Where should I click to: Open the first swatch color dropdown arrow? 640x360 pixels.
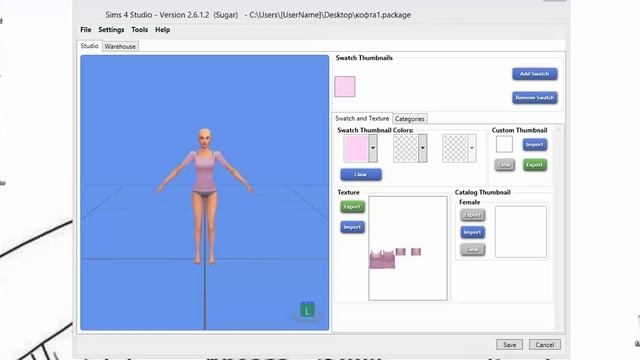pyautogui.click(x=373, y=149)
